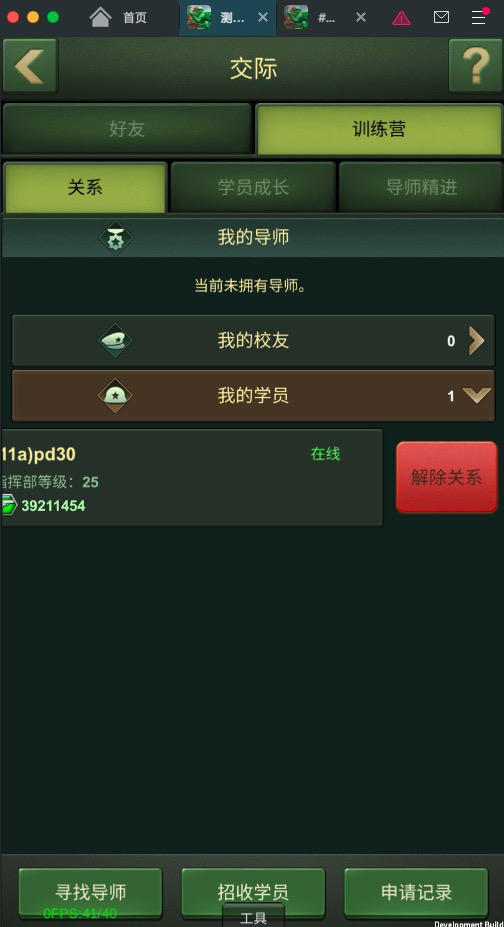Open the red warning triangle icon
Viewport: 504px width, 927px height.
(401, 18)
